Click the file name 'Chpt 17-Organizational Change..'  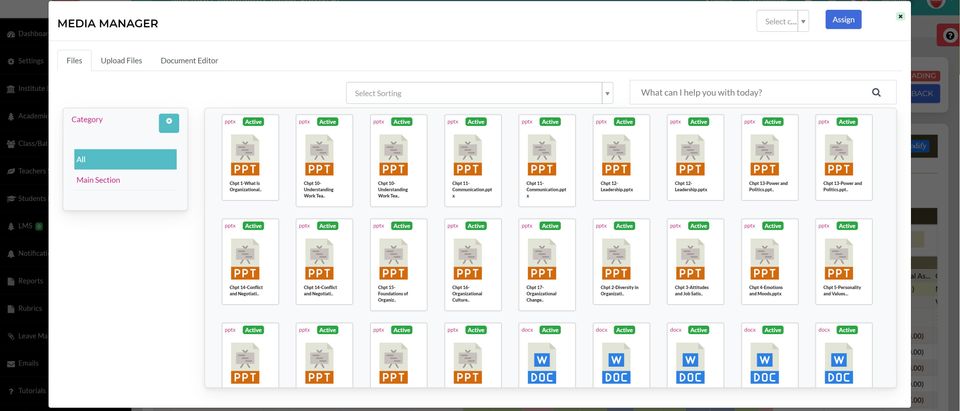click(x=542, y=293)
